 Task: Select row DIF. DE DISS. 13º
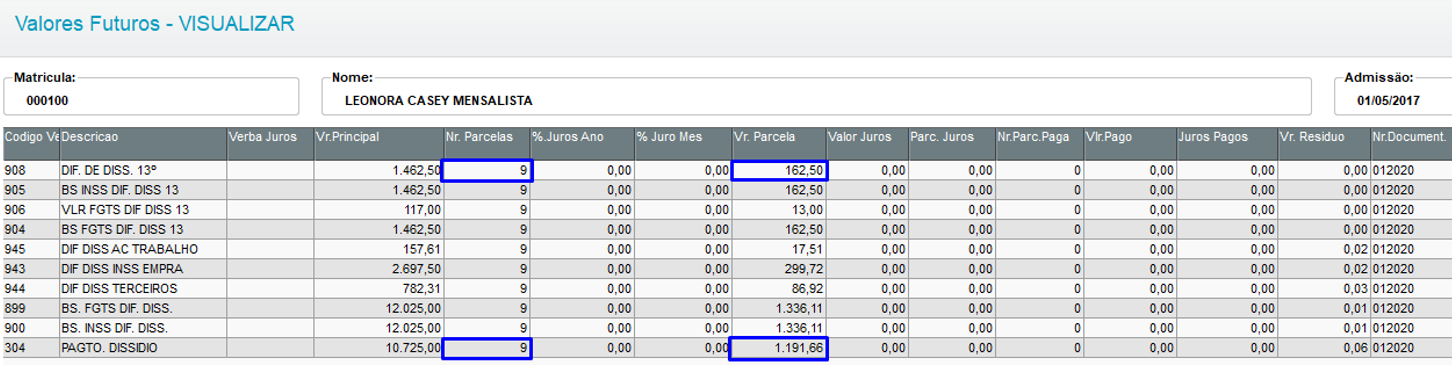pos(726,171)
